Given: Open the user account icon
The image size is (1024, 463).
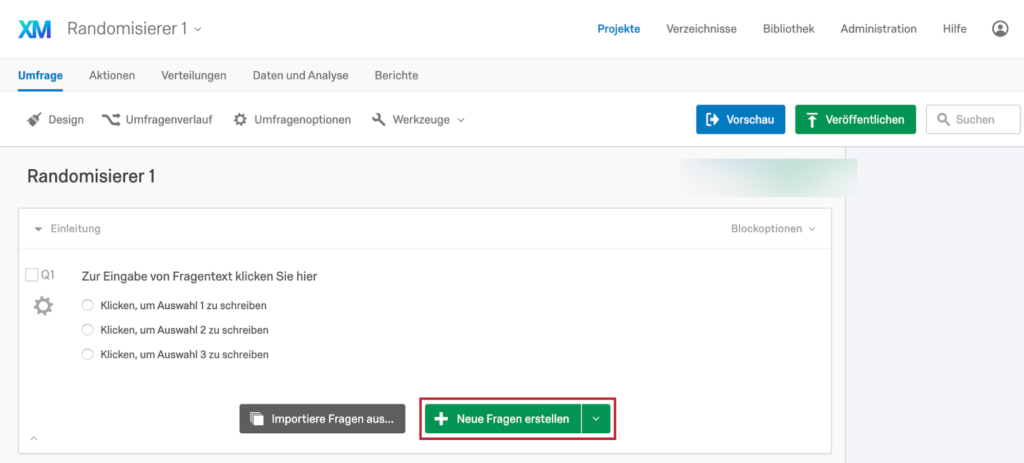Looking at the screenshot, I should point(1000,29).
